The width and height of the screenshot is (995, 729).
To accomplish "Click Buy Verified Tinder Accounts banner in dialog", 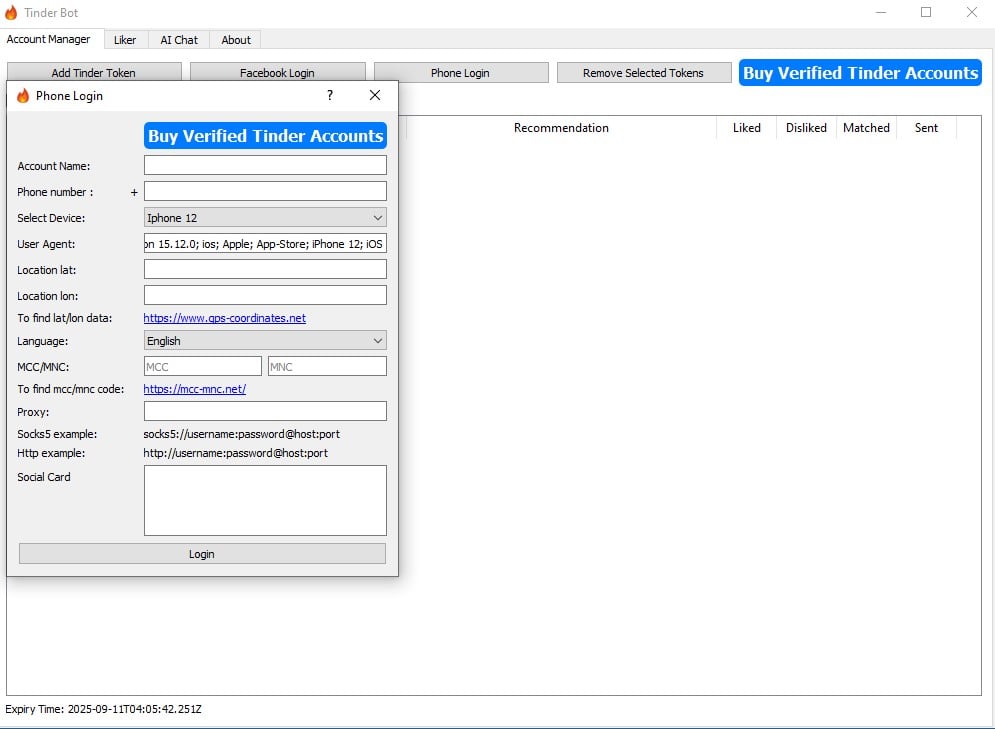I will coord(265,136).
